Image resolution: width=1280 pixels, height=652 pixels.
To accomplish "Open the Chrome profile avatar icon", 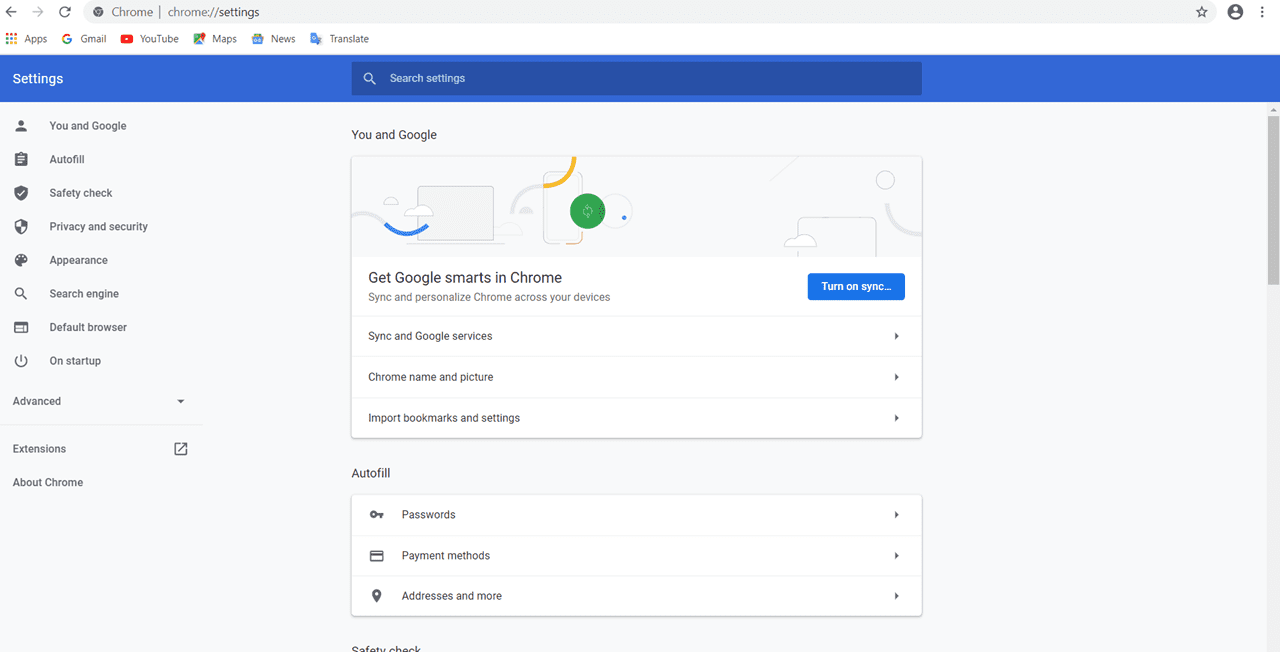I will coord(1235,12).
